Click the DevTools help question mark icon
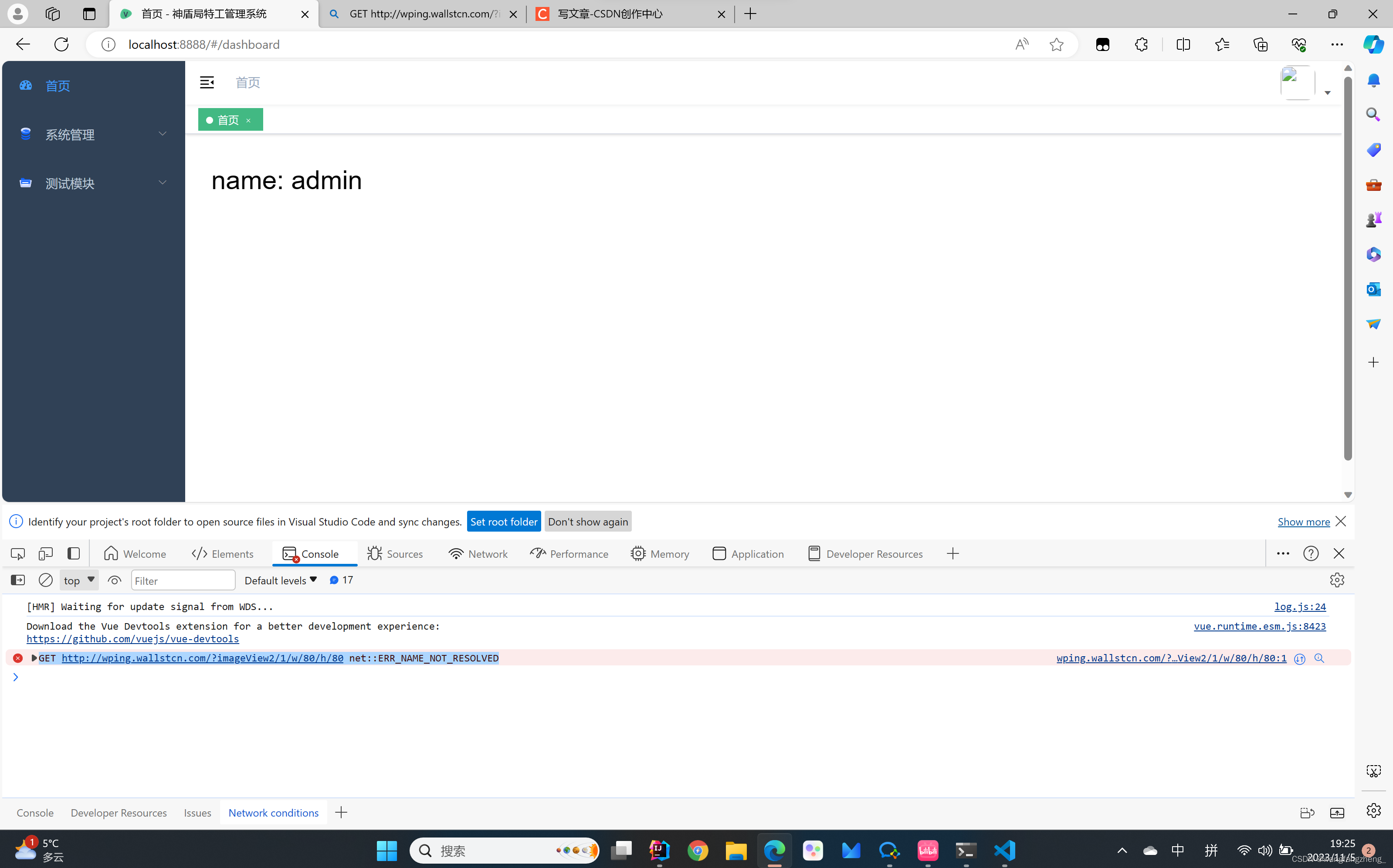1393x868 pixels. pos(1310,553)
